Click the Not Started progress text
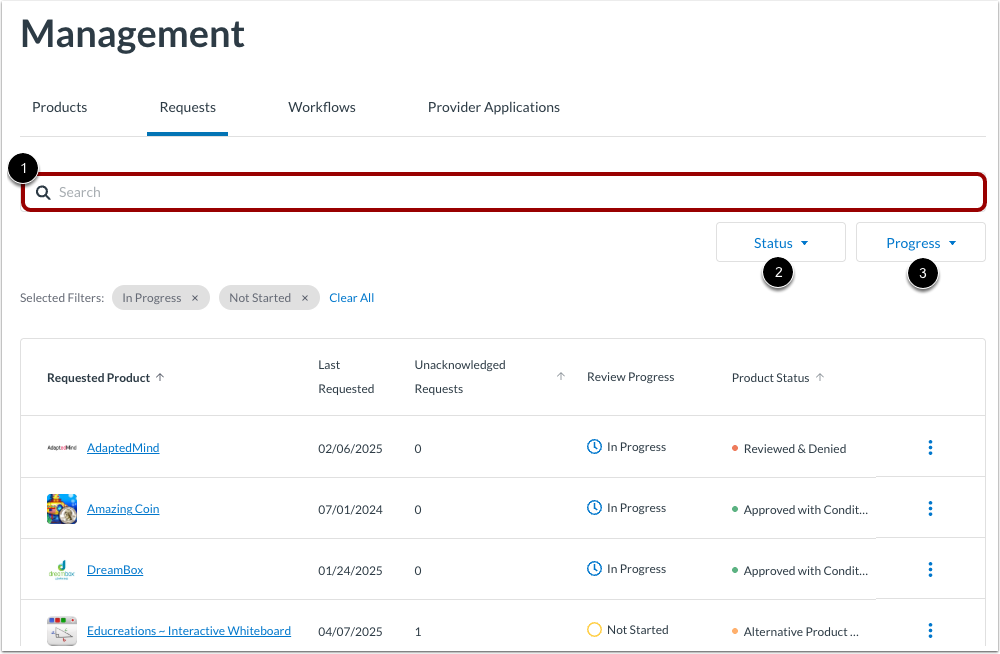The width and height of the screenshot is (1000, 654). tap(638, 630)
